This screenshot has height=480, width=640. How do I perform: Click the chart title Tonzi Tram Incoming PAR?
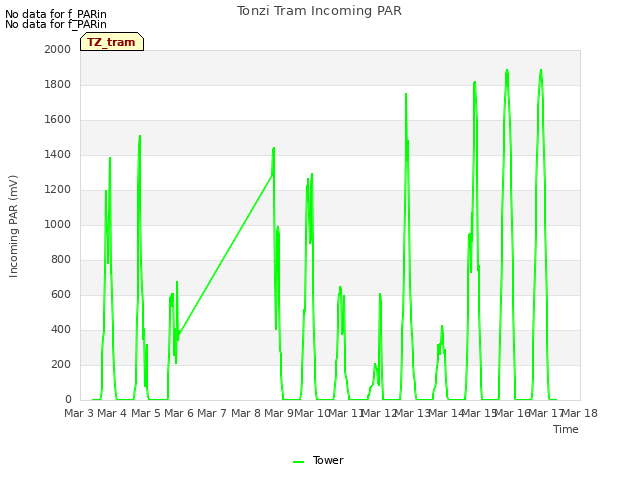(x=319, y=11)
